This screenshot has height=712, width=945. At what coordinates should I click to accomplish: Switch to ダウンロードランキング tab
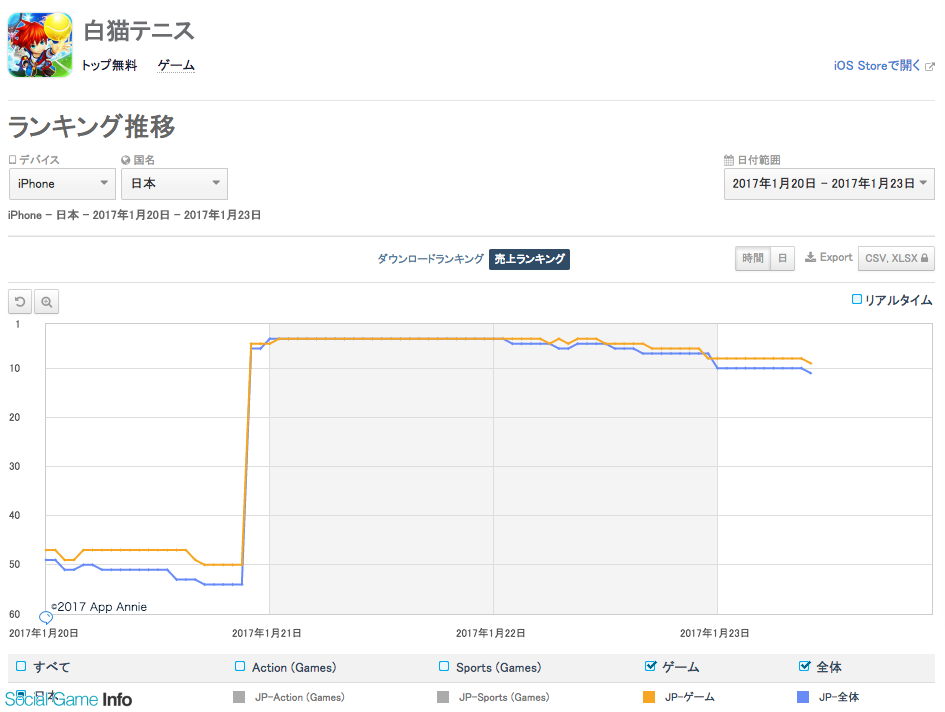430,259
